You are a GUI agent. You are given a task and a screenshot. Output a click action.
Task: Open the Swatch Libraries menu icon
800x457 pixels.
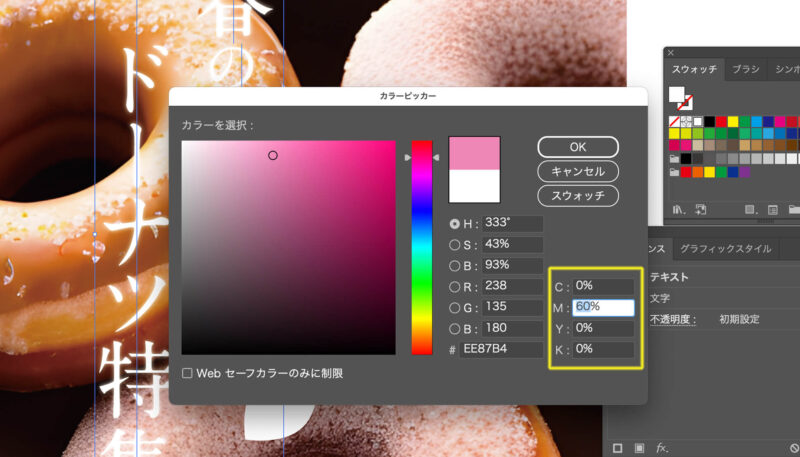[680, 210]
